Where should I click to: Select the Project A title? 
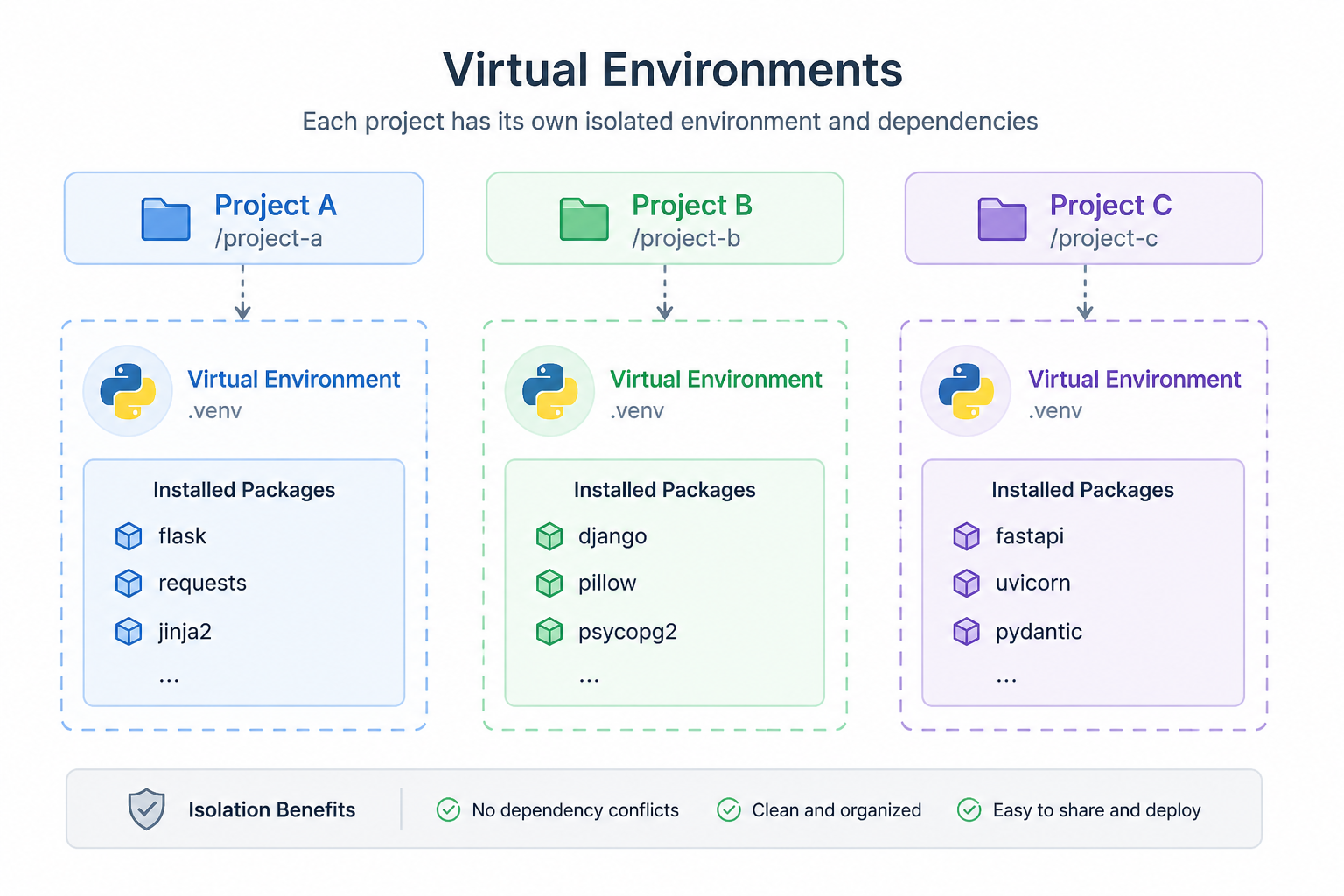tap(276, 205)
